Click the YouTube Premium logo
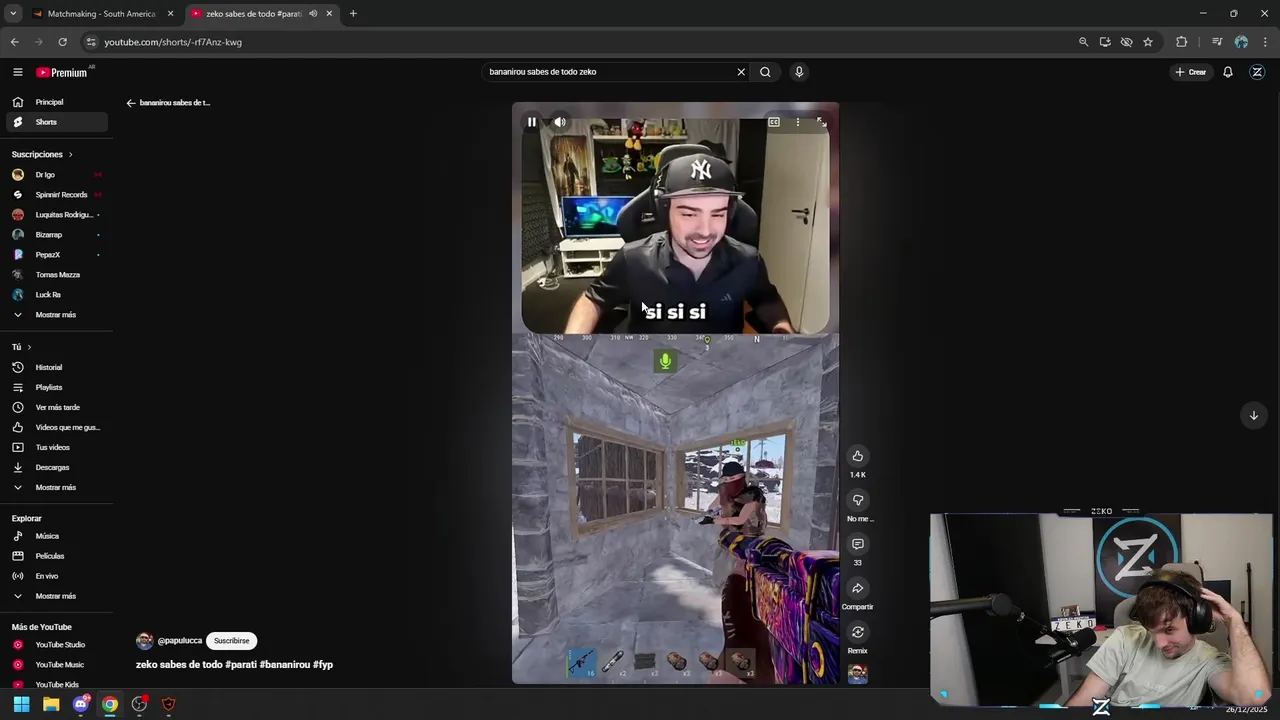Image resolution: width=1280 pixels, height=720 pixels. [62, 72]
